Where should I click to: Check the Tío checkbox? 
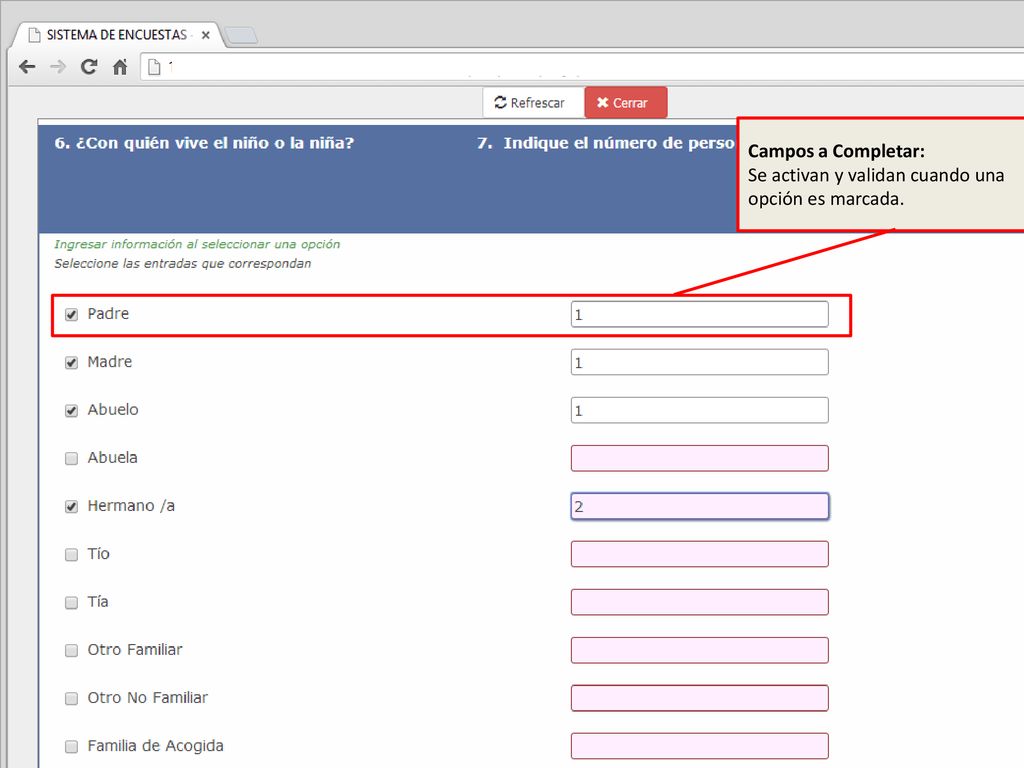point(72,554)
